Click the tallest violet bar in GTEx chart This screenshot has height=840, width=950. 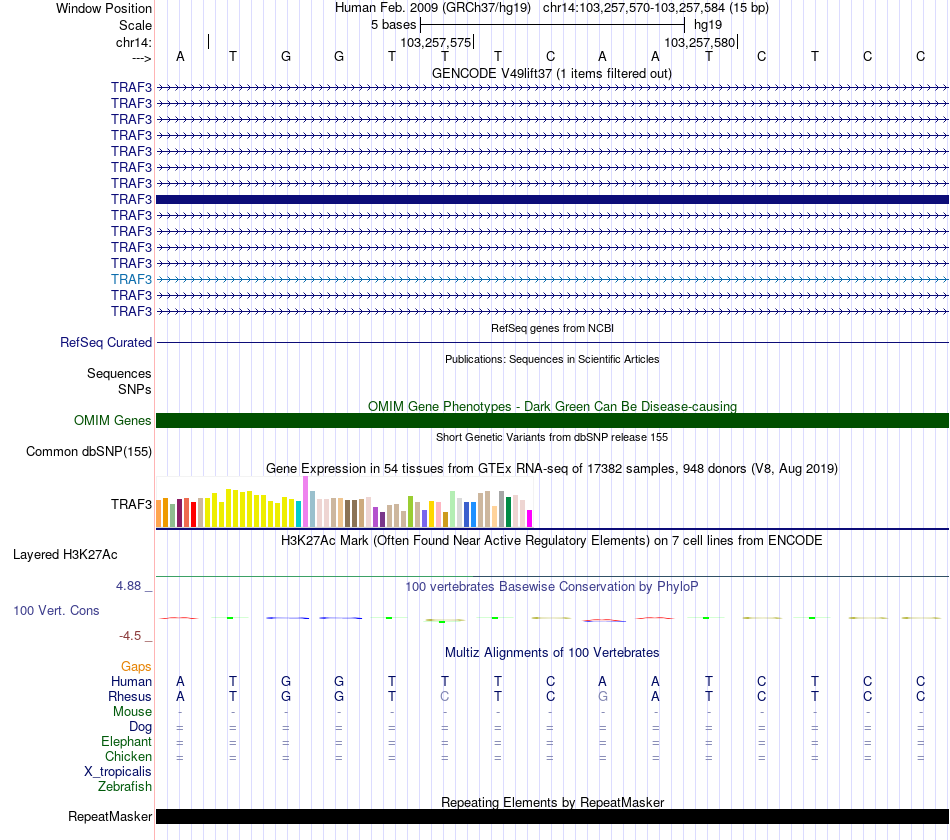coord(305,502)
